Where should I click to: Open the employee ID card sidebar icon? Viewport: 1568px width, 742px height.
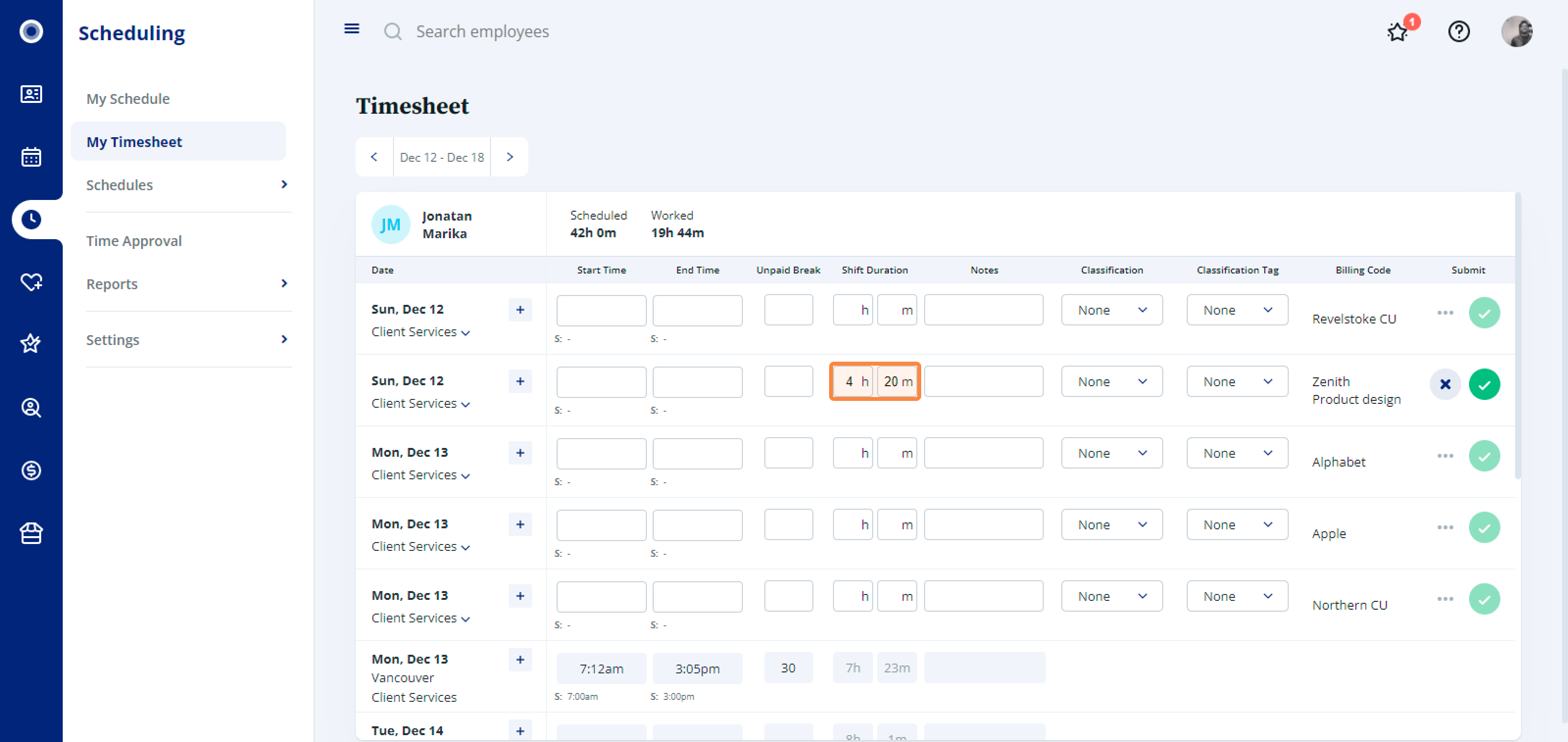pyautogui.click(x=31, y=95)
